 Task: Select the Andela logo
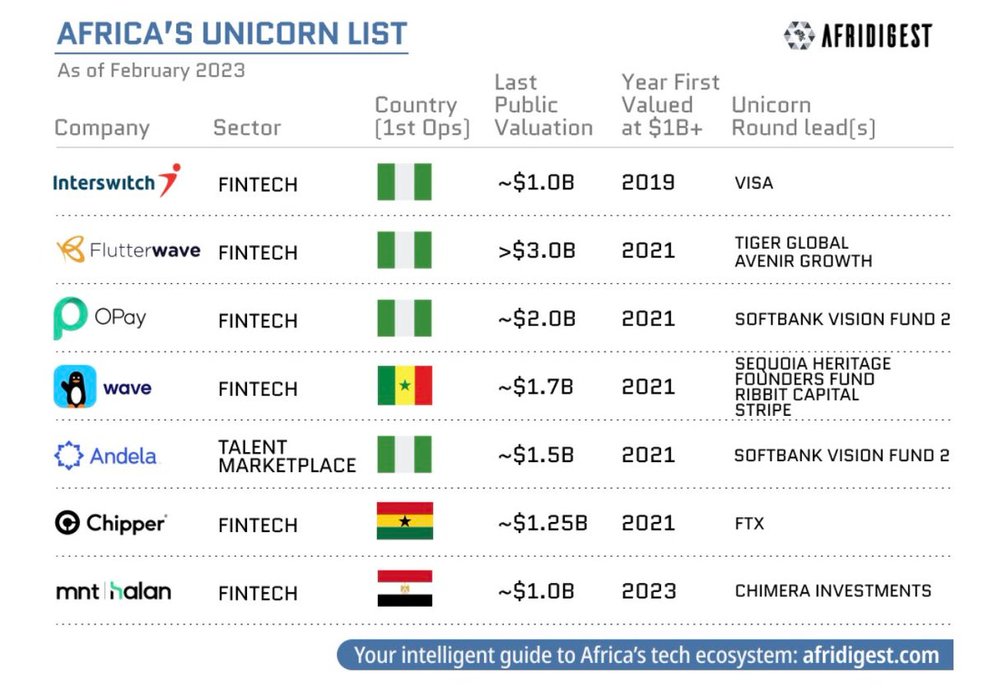(x=106, y=455)
